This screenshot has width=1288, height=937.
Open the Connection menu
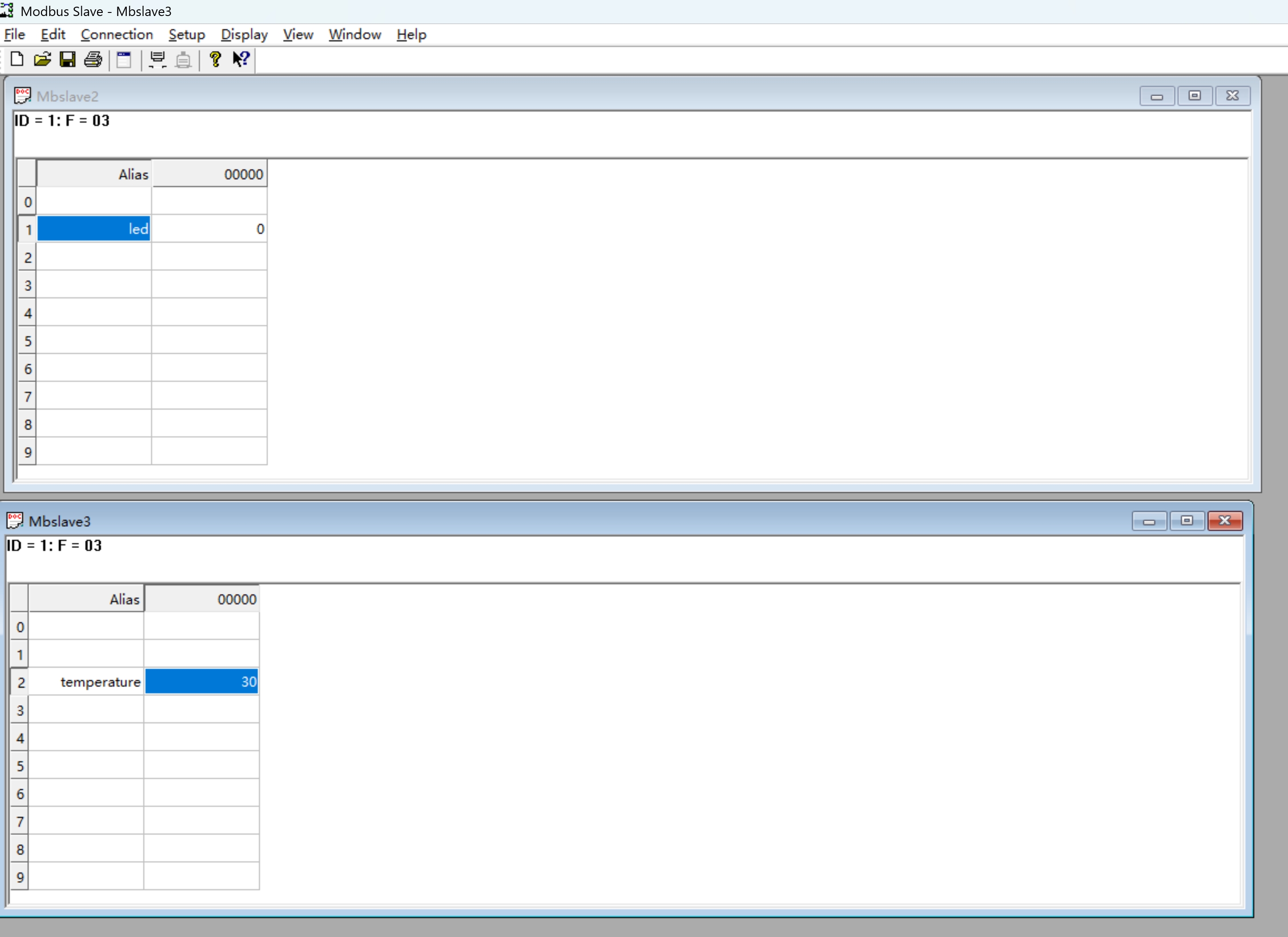pyautogui.click(x=117, y=35)
